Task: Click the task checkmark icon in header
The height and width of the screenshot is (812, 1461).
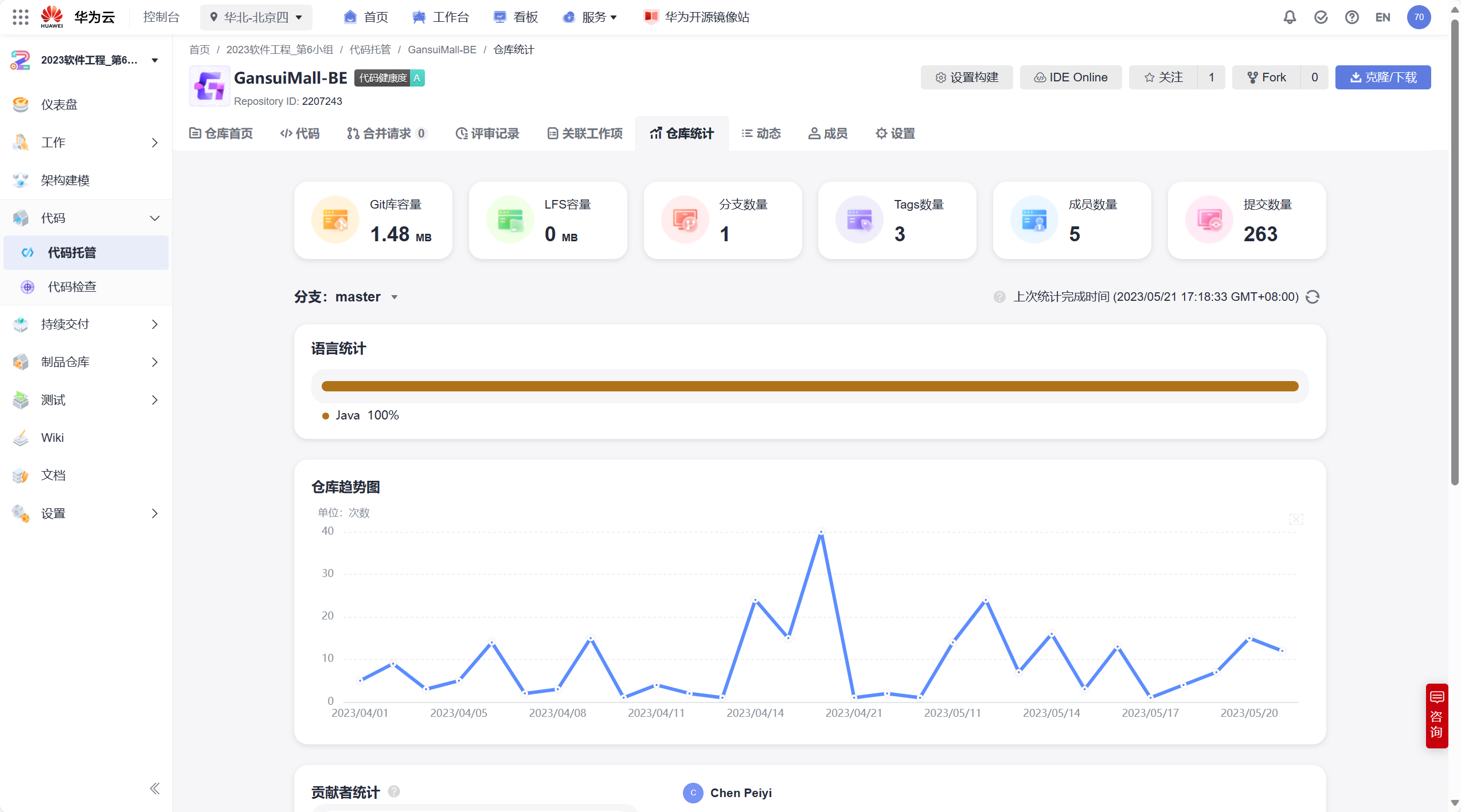Action: pos(1321,17)
